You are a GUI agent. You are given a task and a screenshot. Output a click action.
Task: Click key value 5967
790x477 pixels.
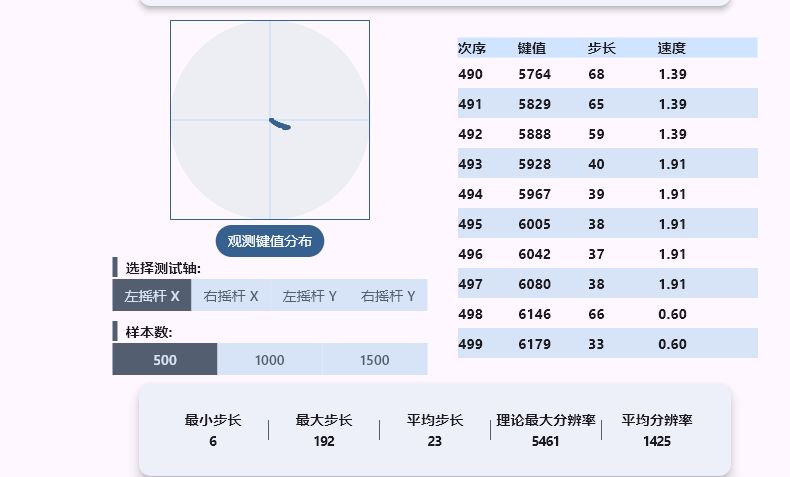[535, 194]
